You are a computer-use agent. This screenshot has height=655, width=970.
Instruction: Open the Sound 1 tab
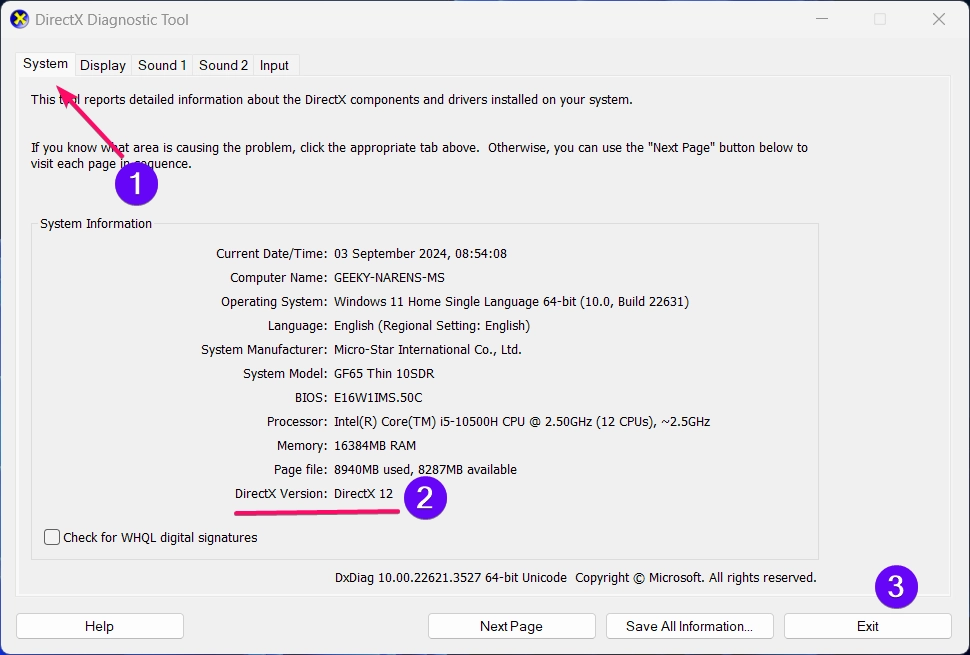pos(162,65)
